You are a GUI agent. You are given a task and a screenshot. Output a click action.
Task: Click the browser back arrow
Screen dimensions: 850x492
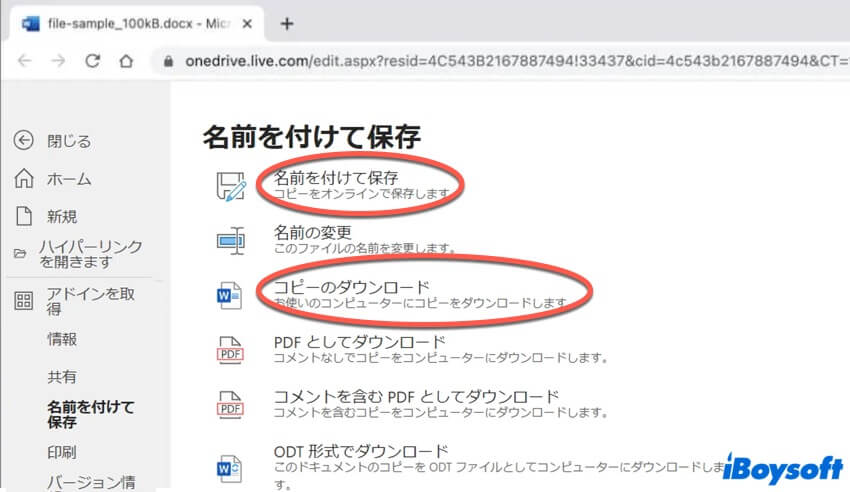tap(25, 61)
